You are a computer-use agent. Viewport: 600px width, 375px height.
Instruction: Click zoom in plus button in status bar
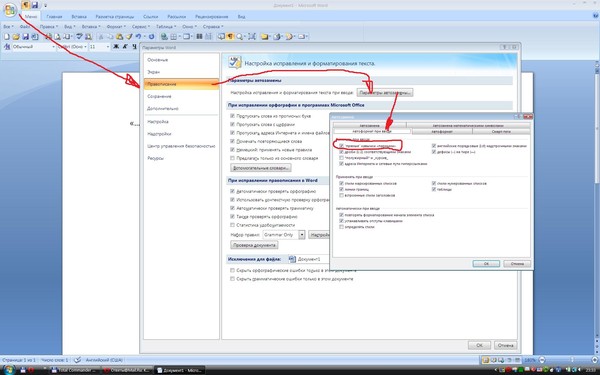point(595,360)
